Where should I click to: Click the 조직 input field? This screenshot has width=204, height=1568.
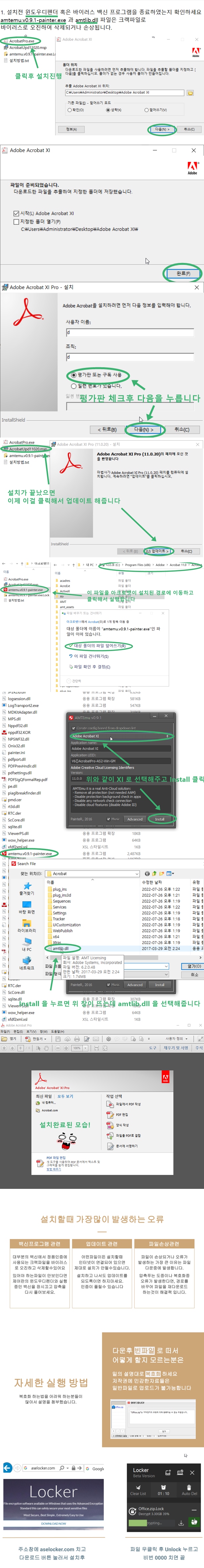point(130,357)
